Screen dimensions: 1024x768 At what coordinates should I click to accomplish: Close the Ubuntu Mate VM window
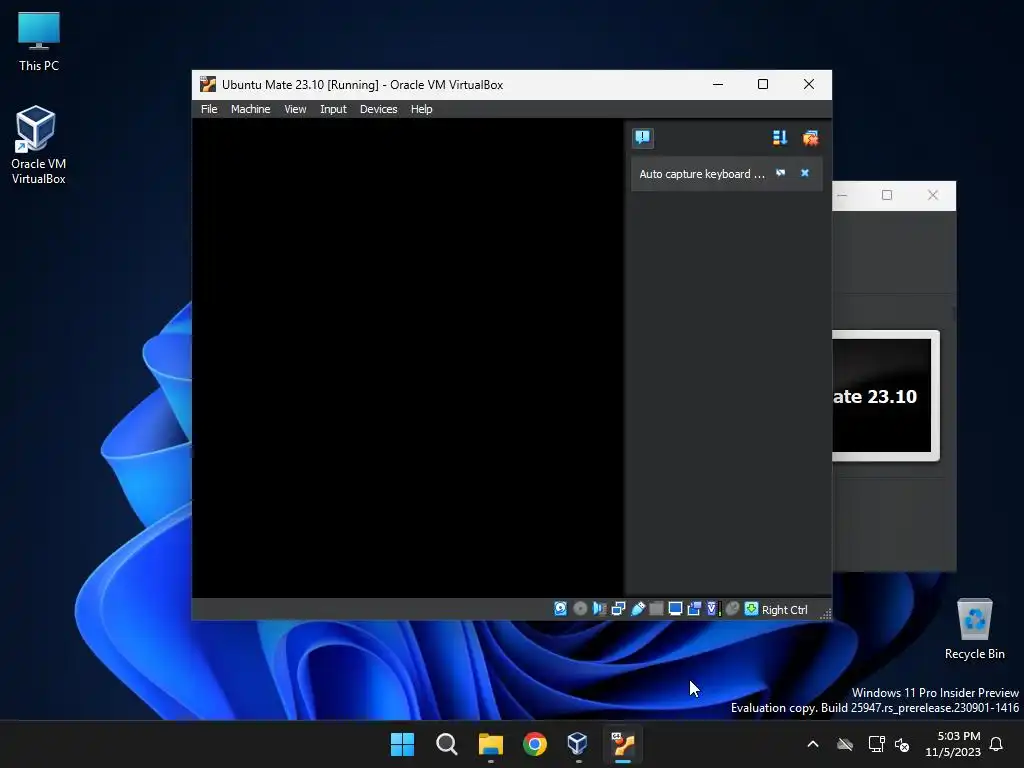click(808, 84)
